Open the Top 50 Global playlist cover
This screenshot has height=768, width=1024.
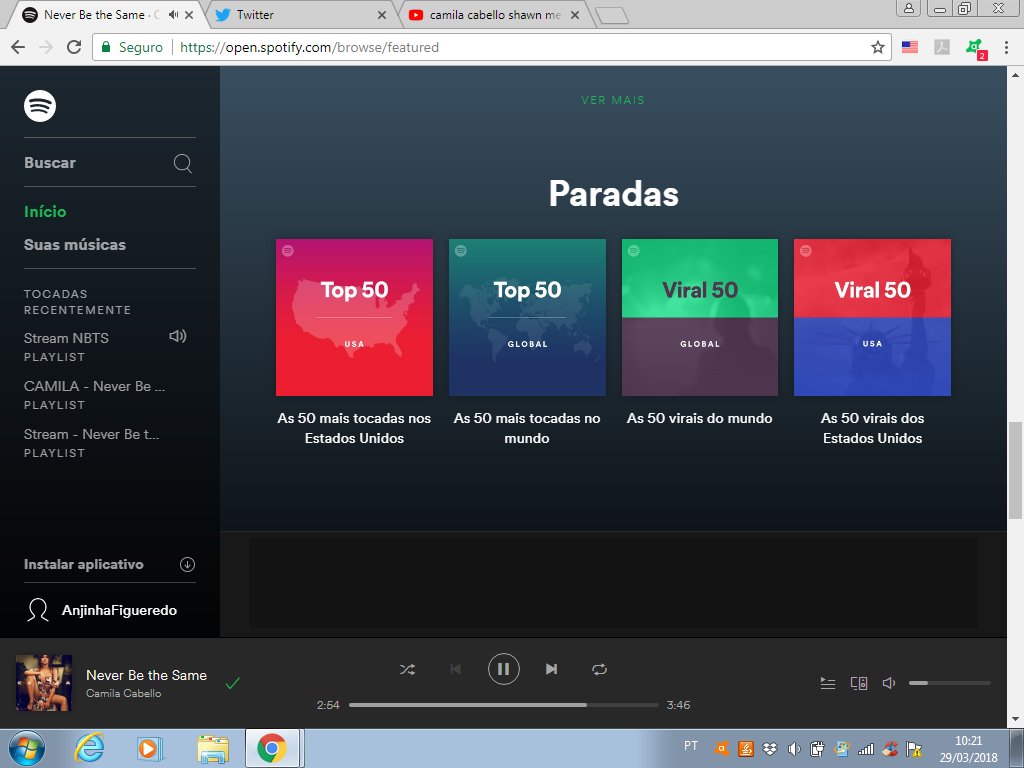coord(527,317)
